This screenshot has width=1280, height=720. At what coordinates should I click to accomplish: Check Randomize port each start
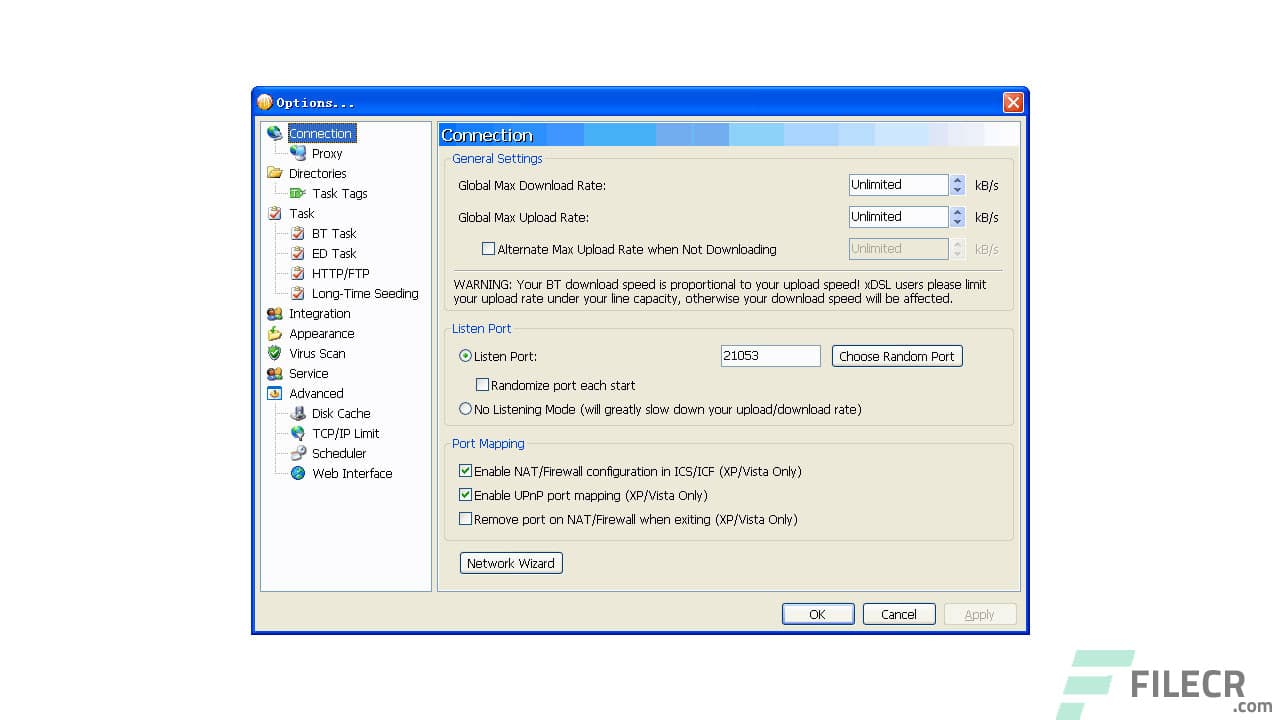(x=483, y=385)
